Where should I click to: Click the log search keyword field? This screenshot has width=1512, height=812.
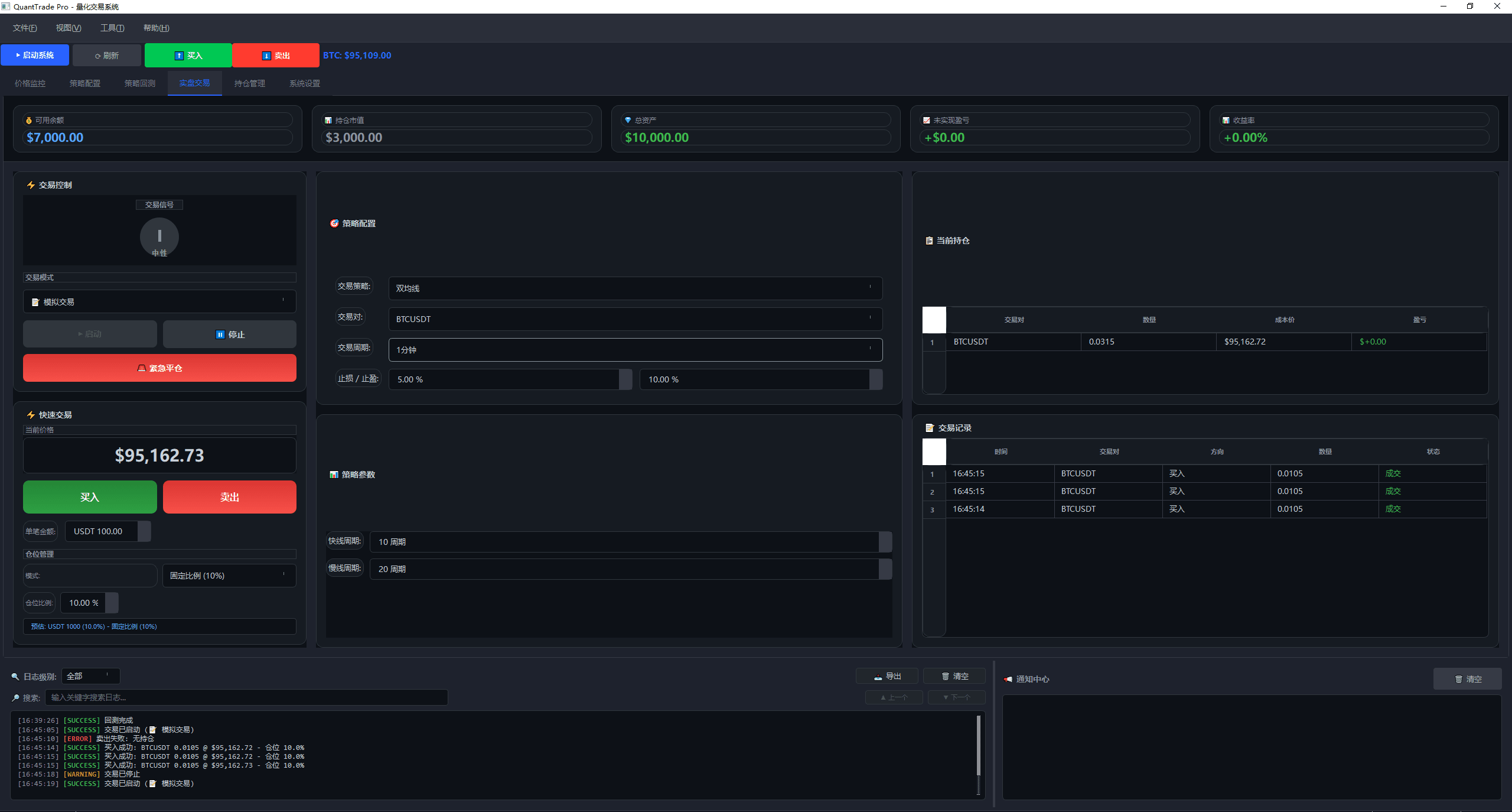tap(246, 697)
